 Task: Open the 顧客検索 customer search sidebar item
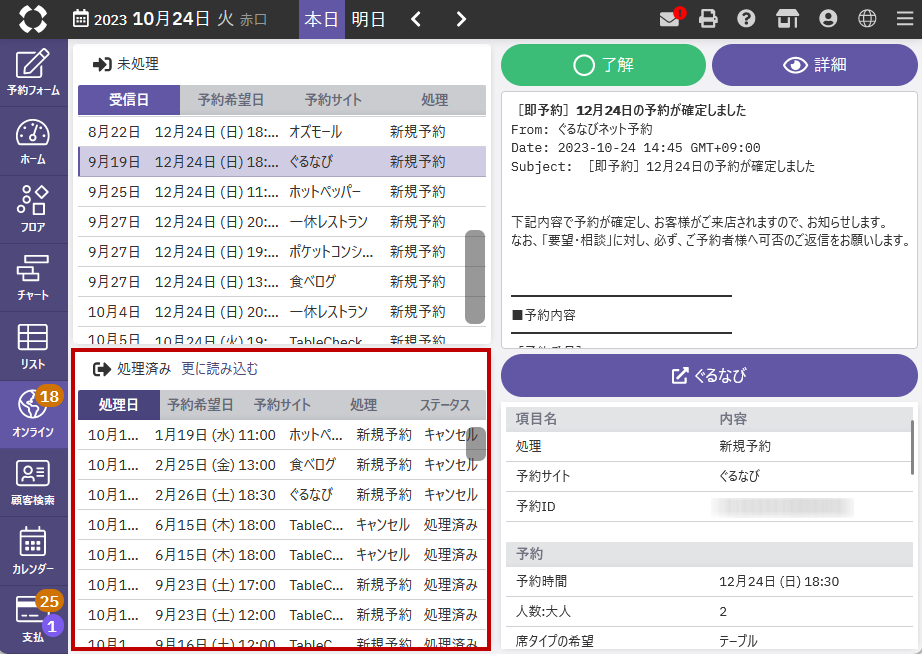pos(33,482)
